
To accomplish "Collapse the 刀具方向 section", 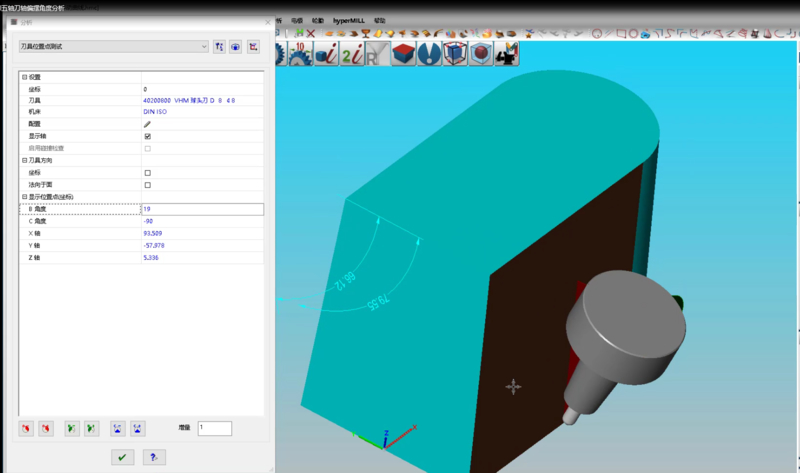I will [x=24, y=160].
